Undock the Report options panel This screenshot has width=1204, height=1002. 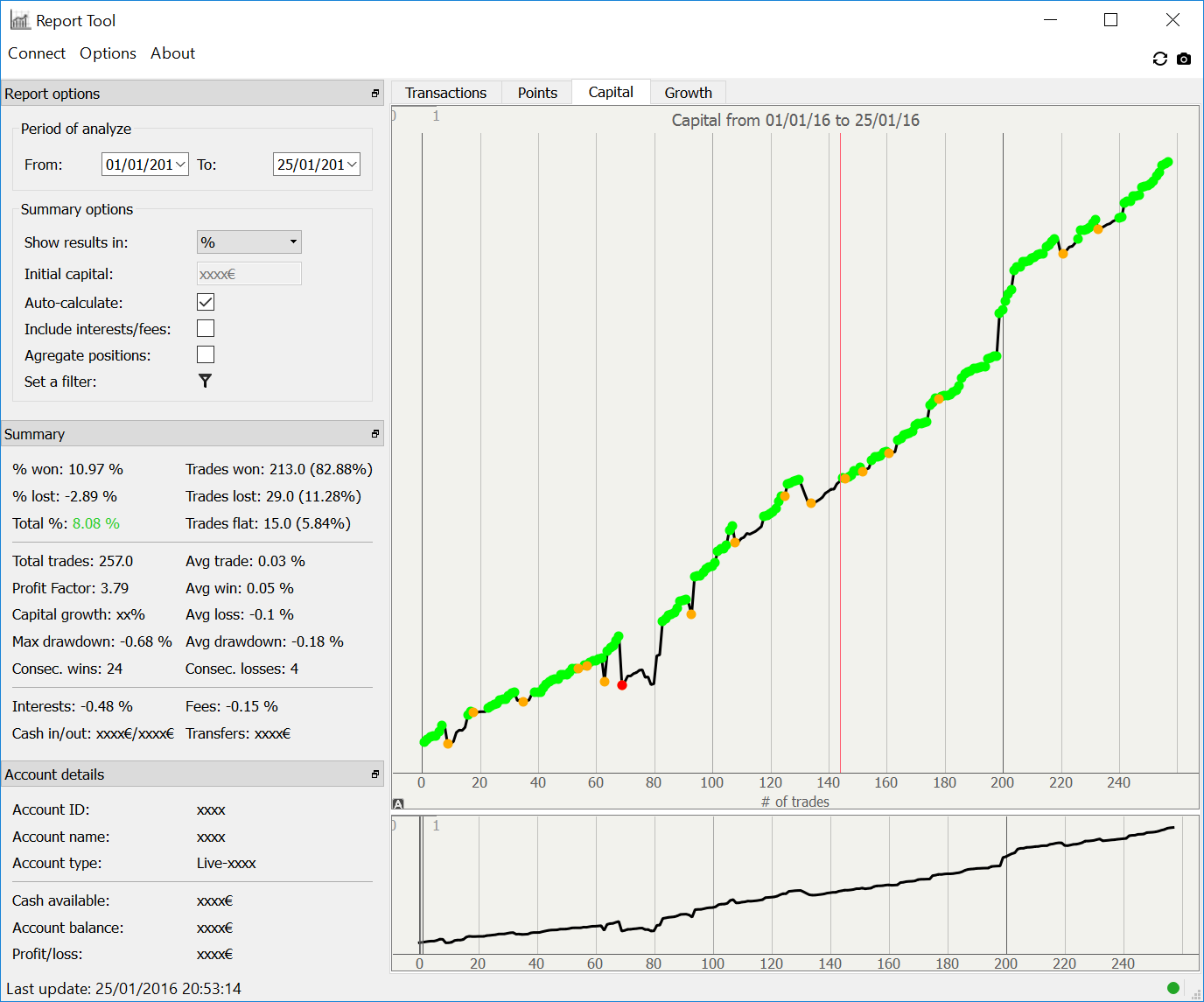pyautogui.click(x=375, y=94)
